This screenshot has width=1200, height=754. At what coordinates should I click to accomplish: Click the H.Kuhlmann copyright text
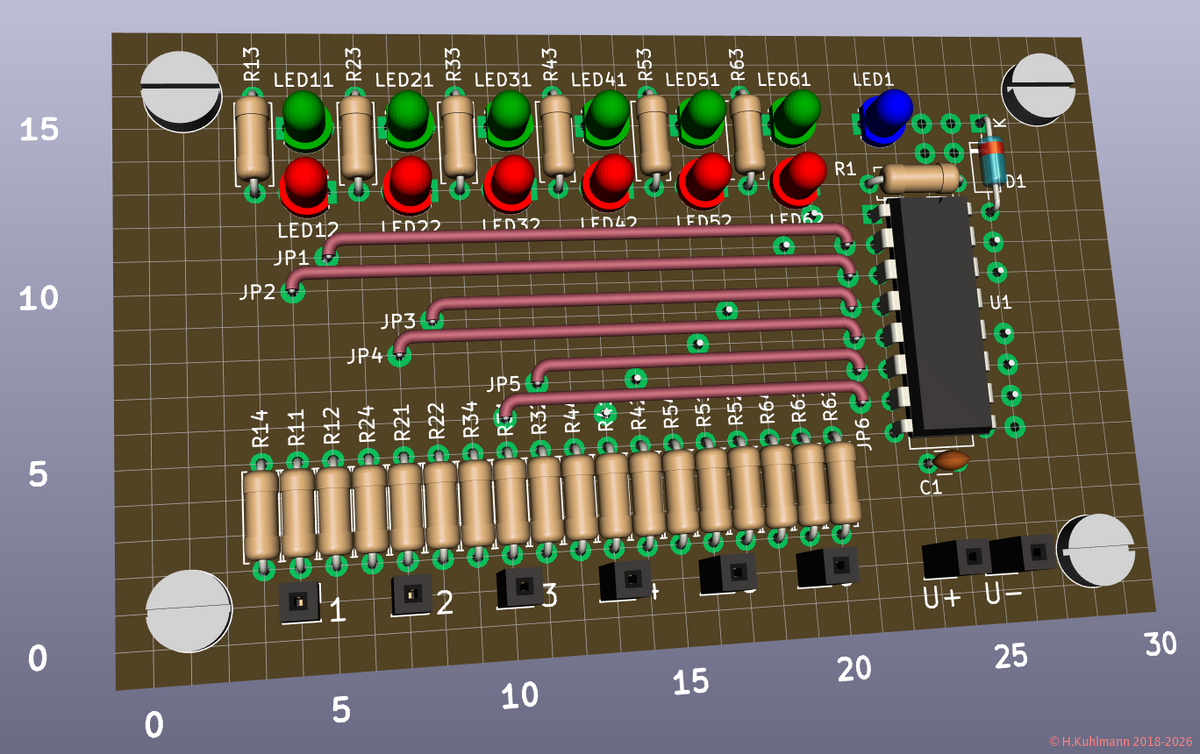click(1123, 741)
